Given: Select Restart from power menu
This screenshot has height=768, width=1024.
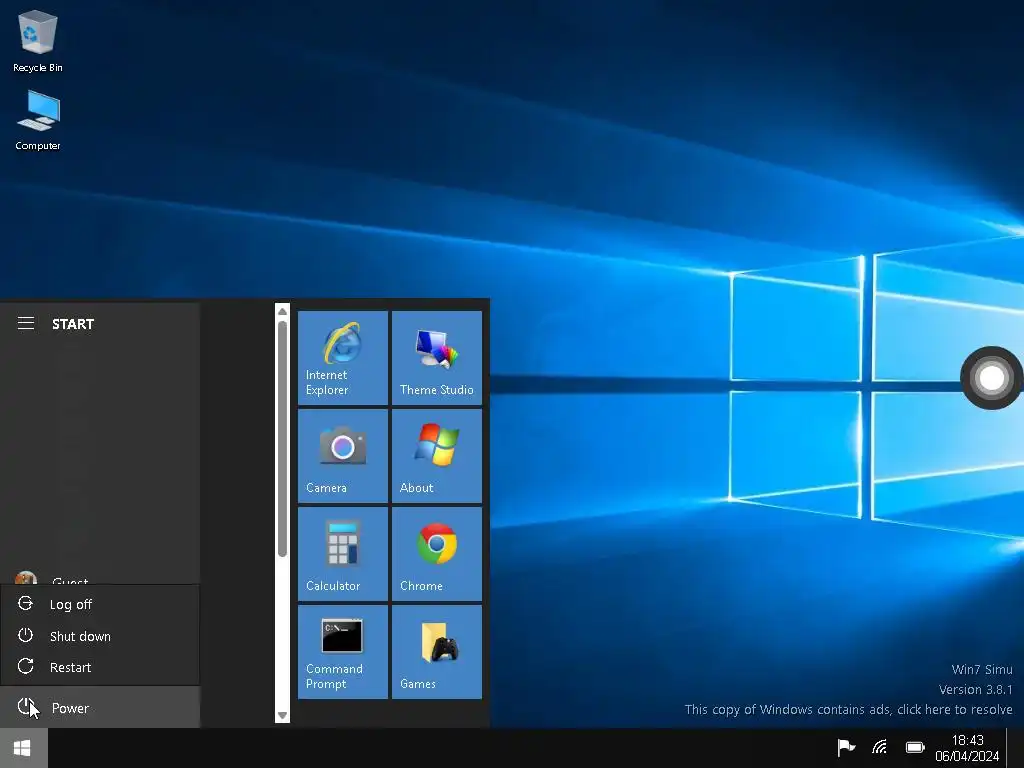Looking at the screenshot, I should point(100,667).
